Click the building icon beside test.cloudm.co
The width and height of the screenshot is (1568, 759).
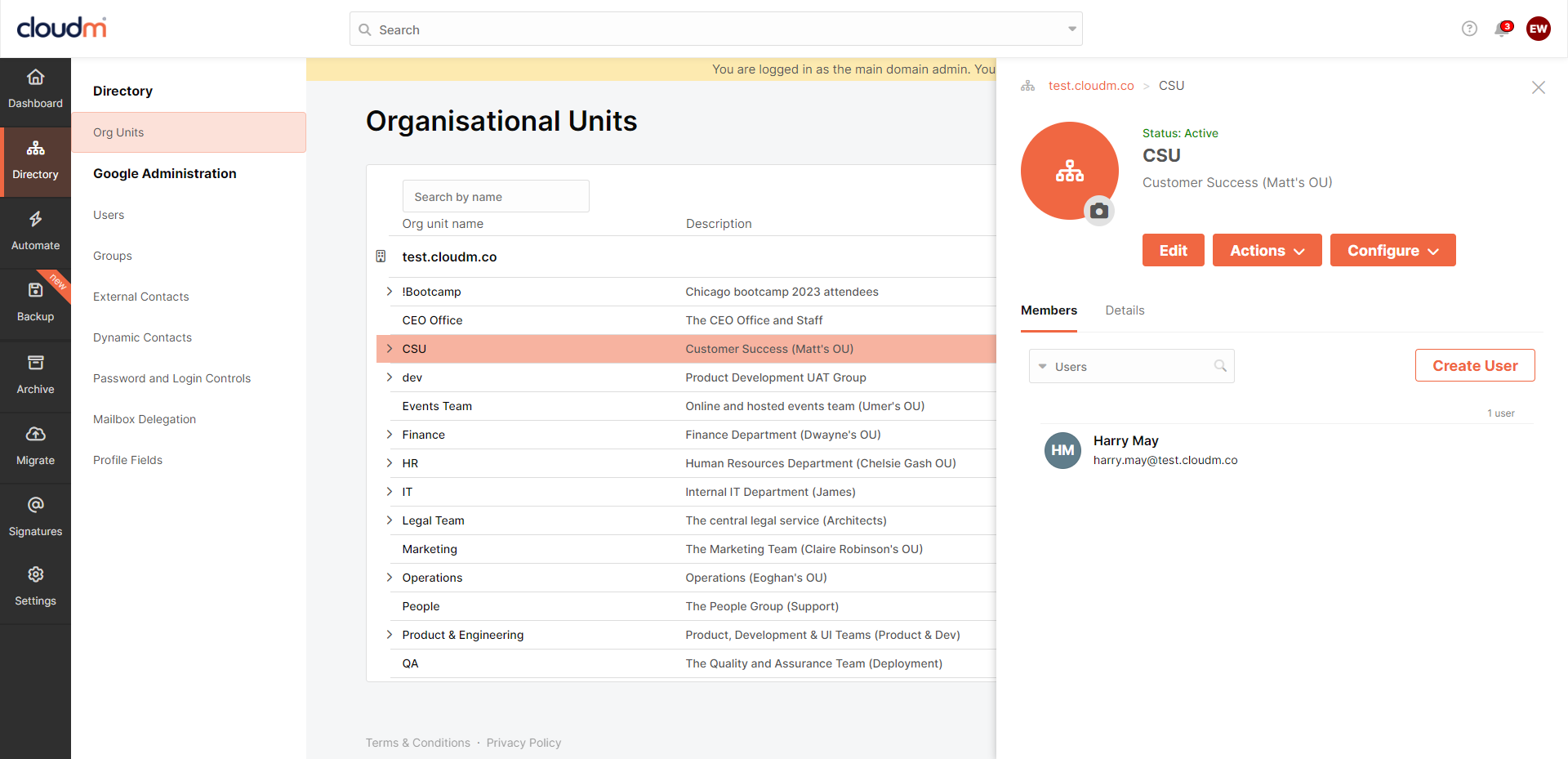click(381, 257)
